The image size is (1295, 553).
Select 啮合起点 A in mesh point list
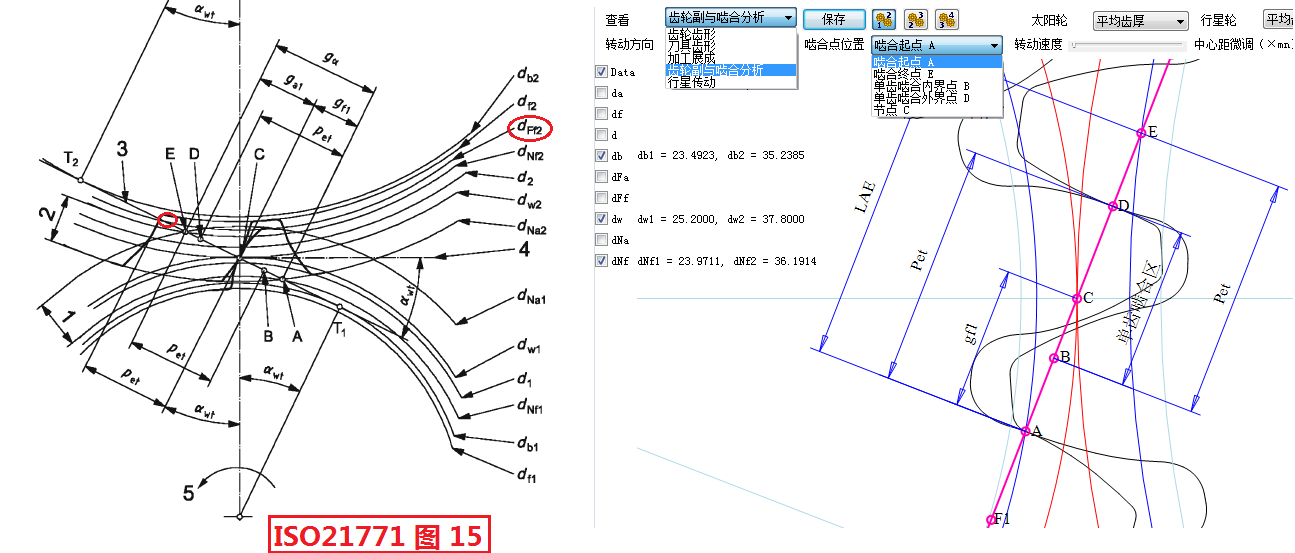tap(937, 62)
